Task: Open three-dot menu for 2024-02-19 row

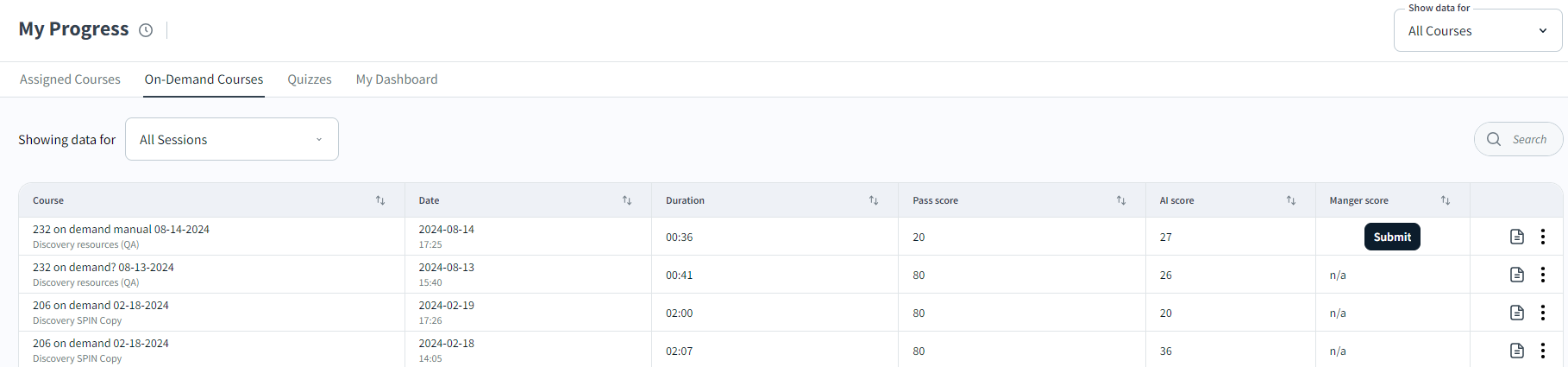Action: [1542, 313]
